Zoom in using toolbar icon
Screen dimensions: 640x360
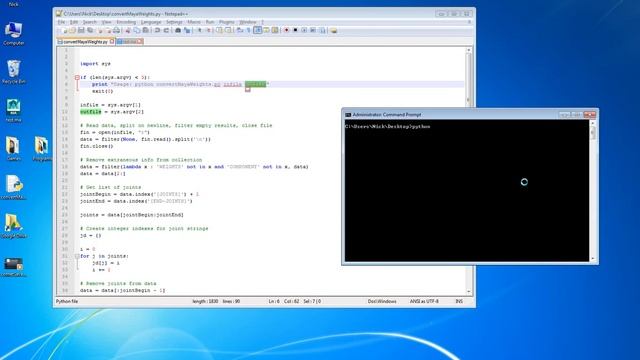tap(200, 30)
